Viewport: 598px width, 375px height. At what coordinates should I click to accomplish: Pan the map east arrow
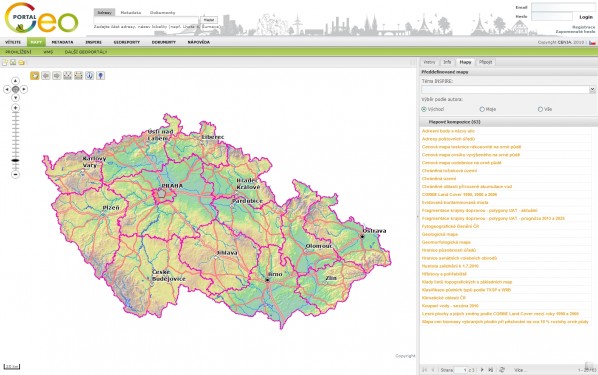(24, 89)
